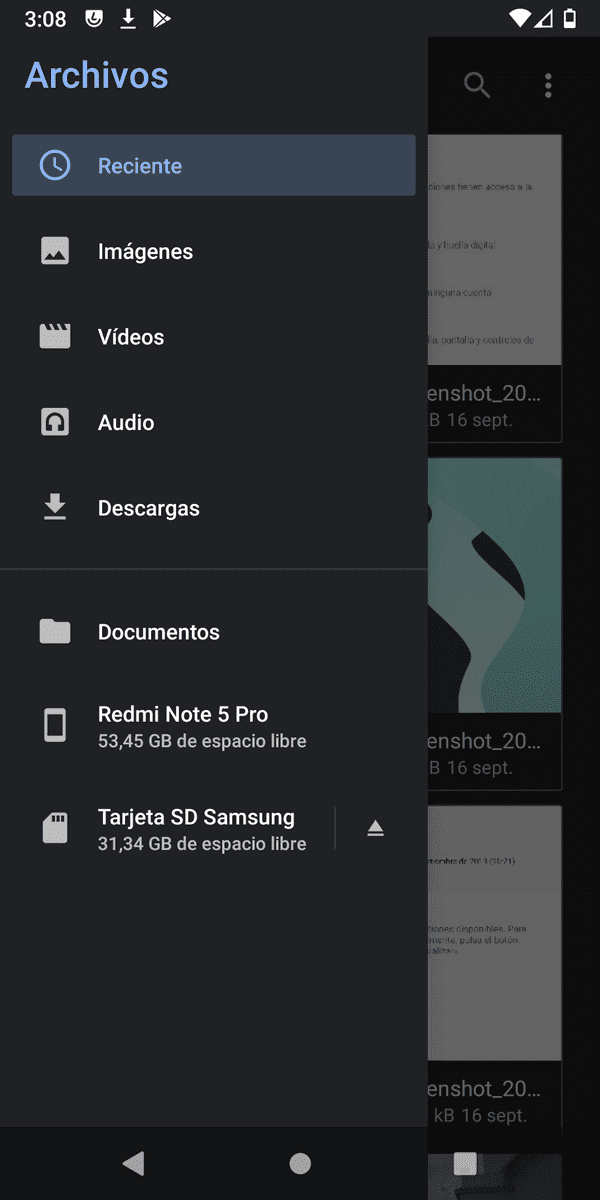
Task: Click '31,34 GB de espacio libre' text
Action: click(202, 844)
